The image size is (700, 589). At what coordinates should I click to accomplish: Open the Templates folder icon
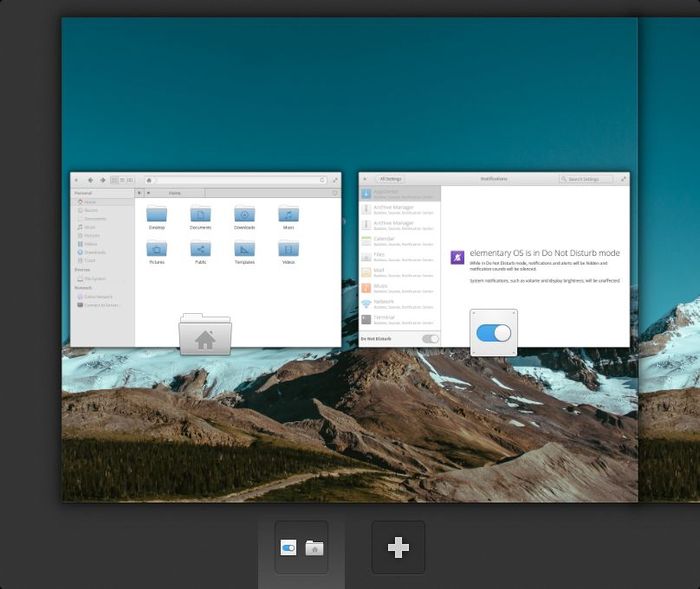(x=245, y=250)
